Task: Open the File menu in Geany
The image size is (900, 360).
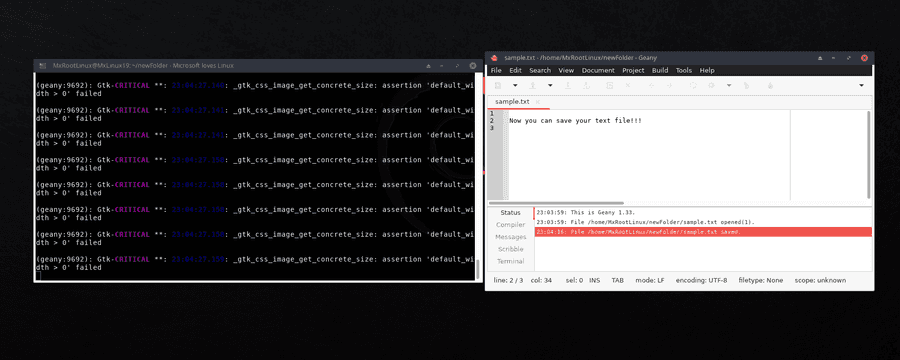Action: point(496,70)
